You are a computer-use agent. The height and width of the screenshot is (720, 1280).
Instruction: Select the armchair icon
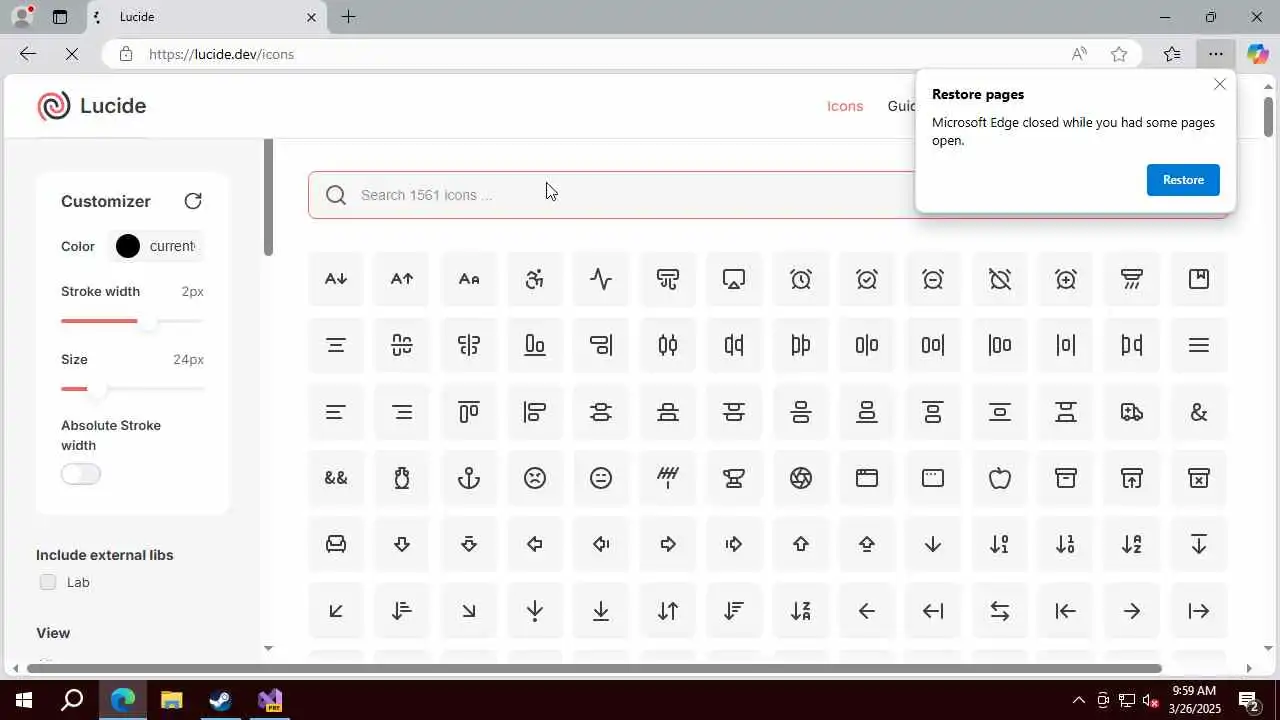[336, 544]
